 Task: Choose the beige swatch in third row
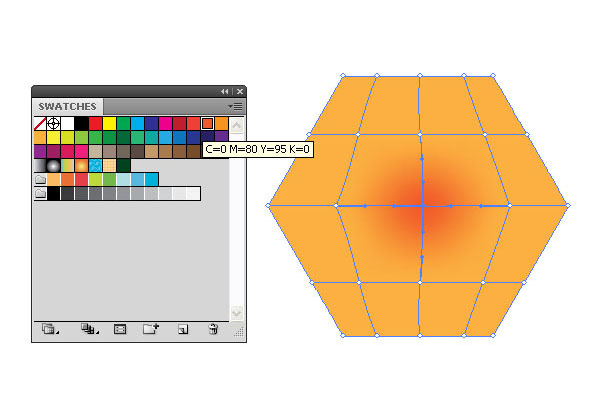coord(95,151)
